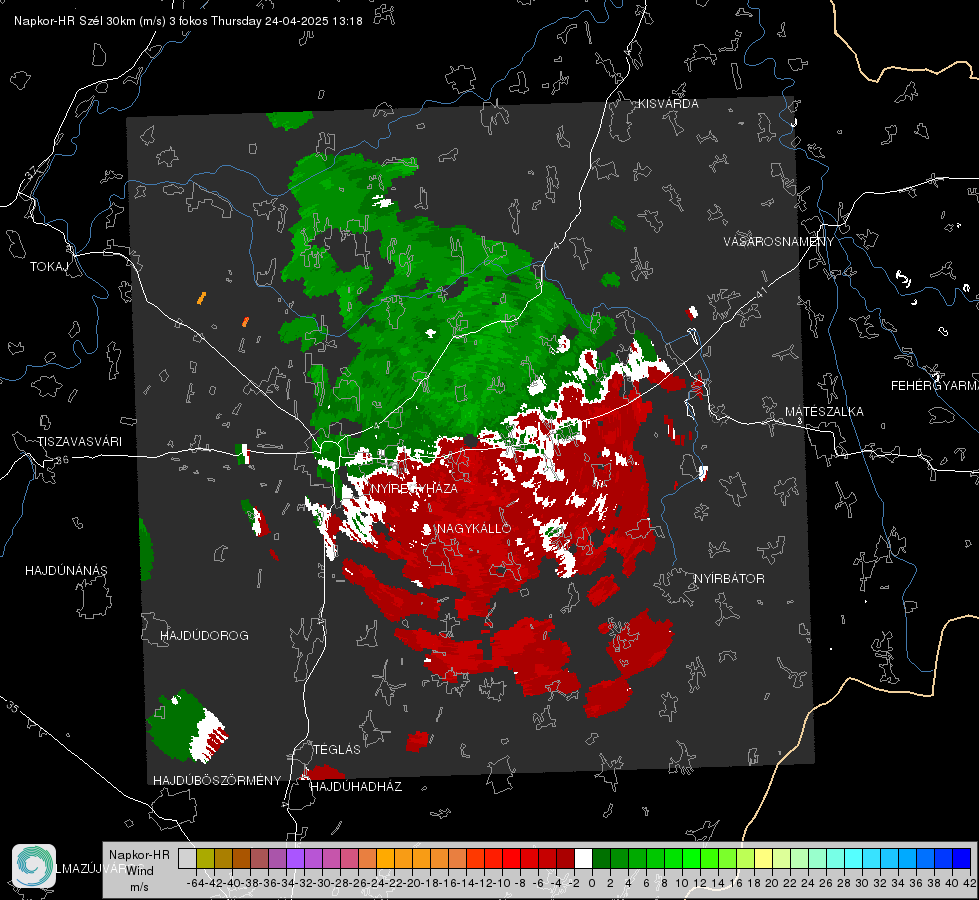Click the Napkor-HR legend title

[139, 855]
